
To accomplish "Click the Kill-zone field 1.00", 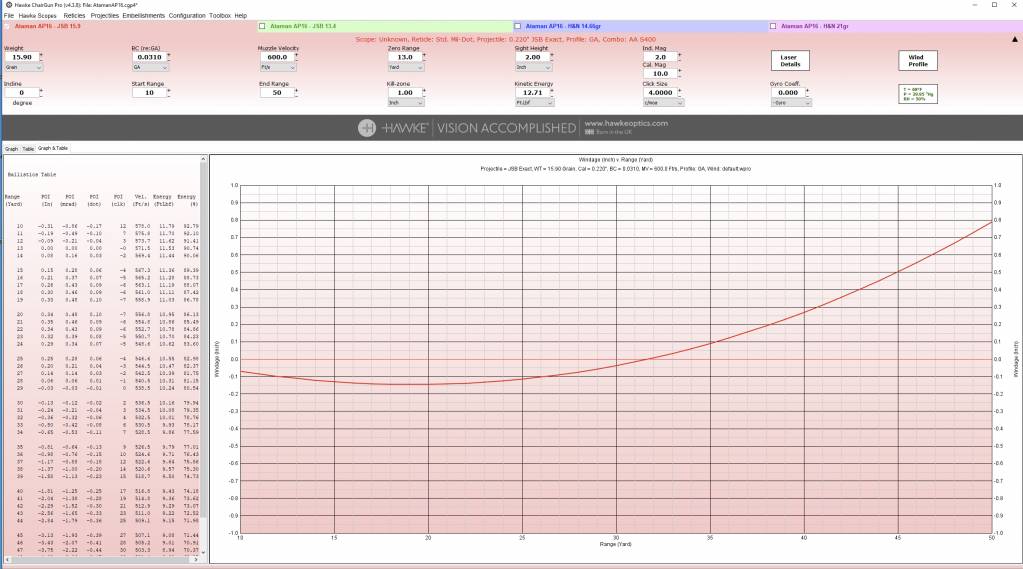I will point(405,92).
